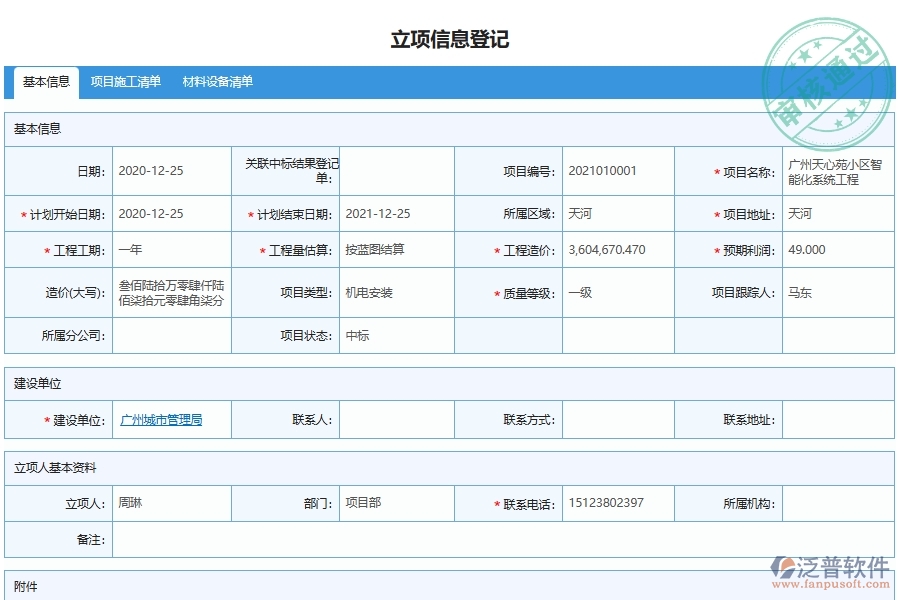
Task: Collapse the 基本信息 section header
Action: coord(38,128)
